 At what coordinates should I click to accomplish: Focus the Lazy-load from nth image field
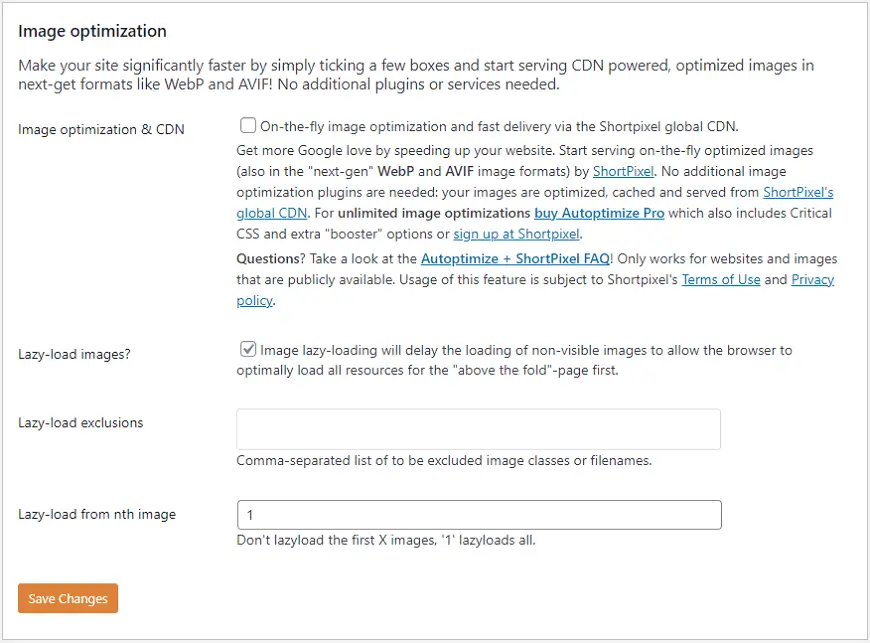click(x=478, y=515)
